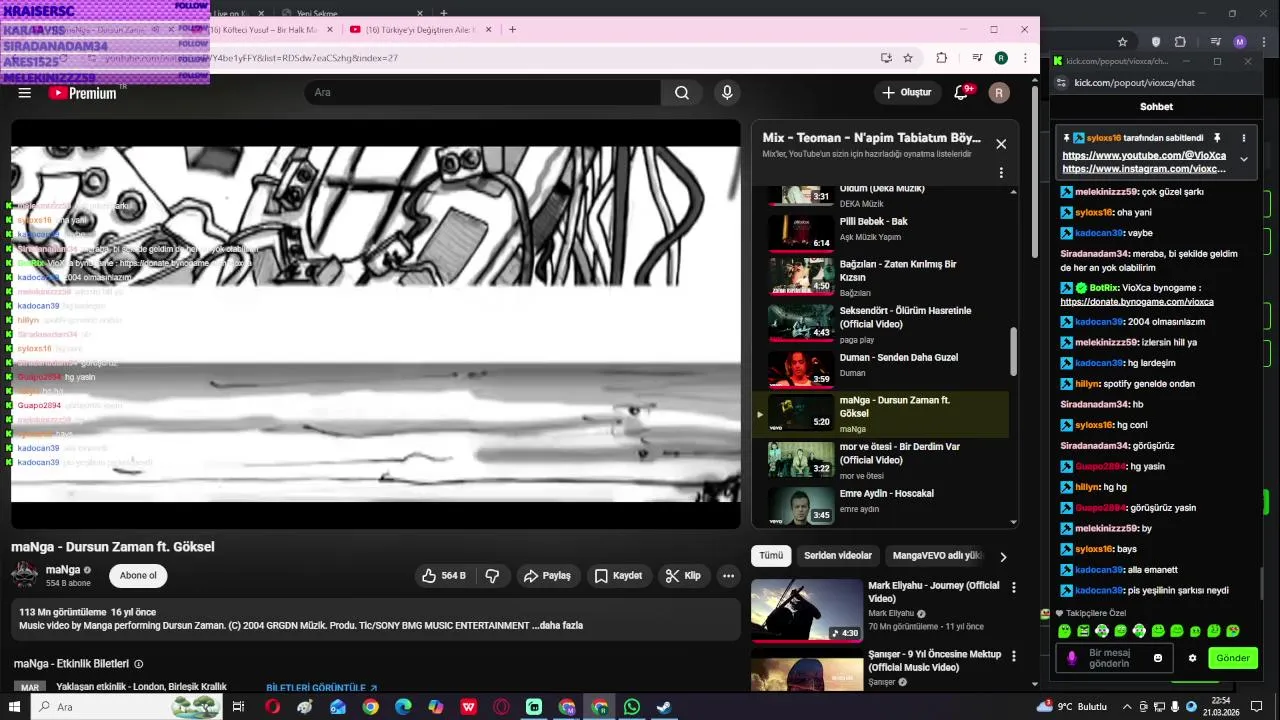Close the Türkiye'yi Değiştiren Aile tab
This screenshot has width=1280, height=720.
pos(489,30)
